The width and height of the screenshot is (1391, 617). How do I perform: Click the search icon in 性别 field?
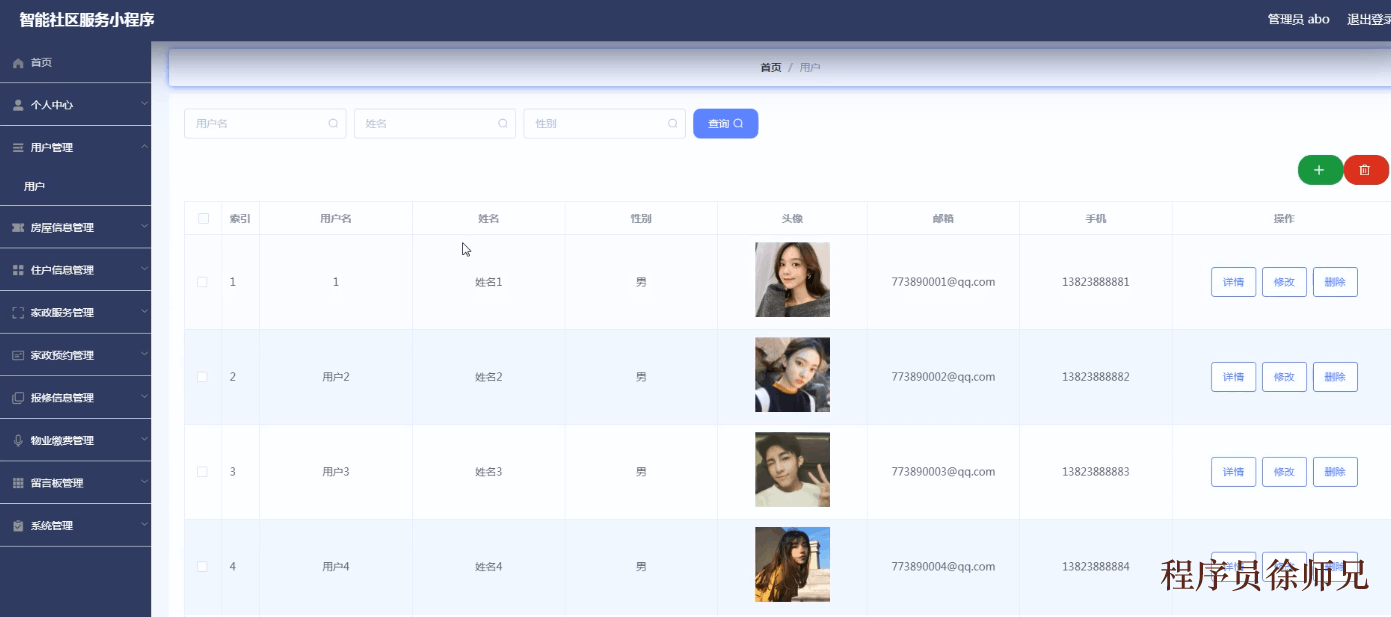coord(673,124)
